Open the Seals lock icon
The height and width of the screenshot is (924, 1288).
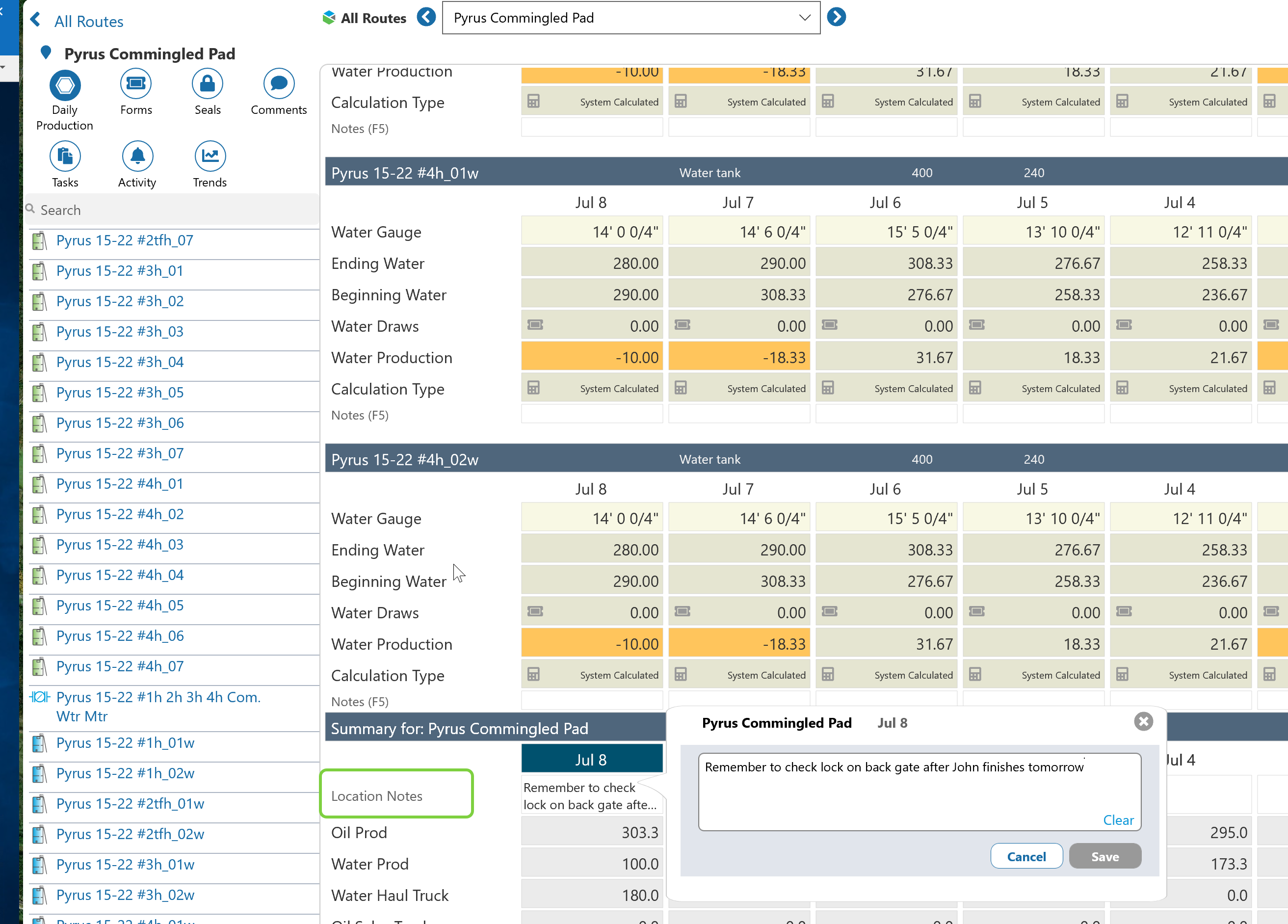click(207, 84)
